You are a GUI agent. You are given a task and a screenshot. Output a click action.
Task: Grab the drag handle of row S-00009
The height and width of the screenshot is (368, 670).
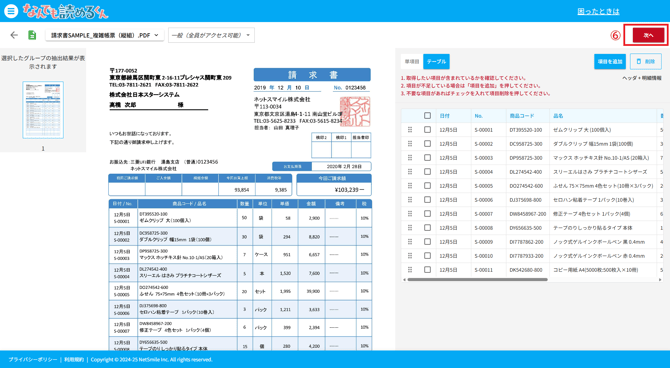tap(410, 241)
